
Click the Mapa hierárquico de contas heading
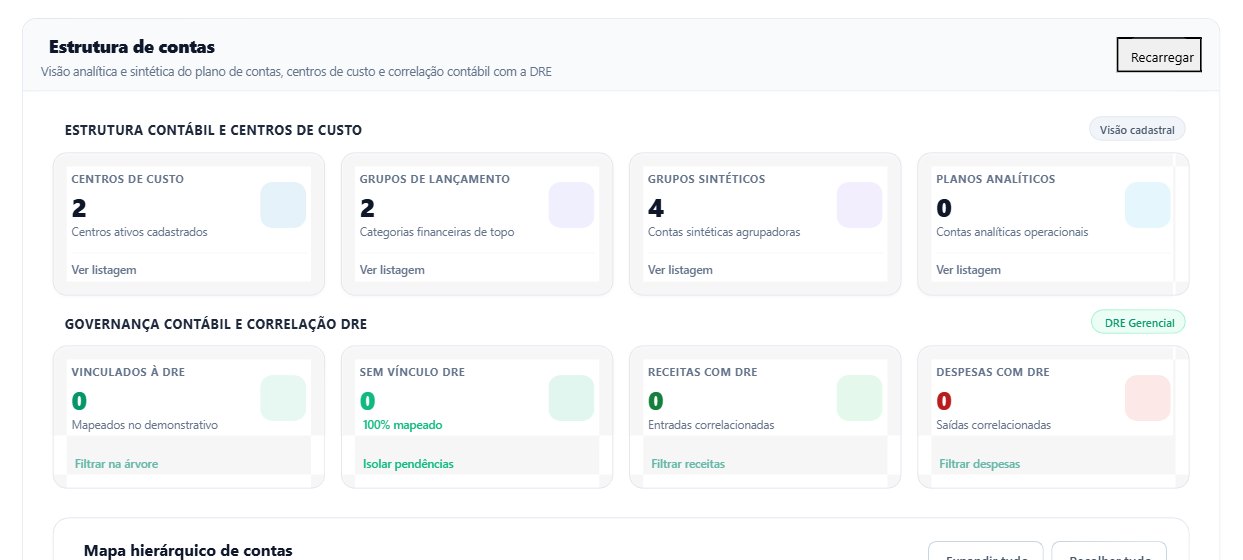pyautogui.click(x=188, y=551)
